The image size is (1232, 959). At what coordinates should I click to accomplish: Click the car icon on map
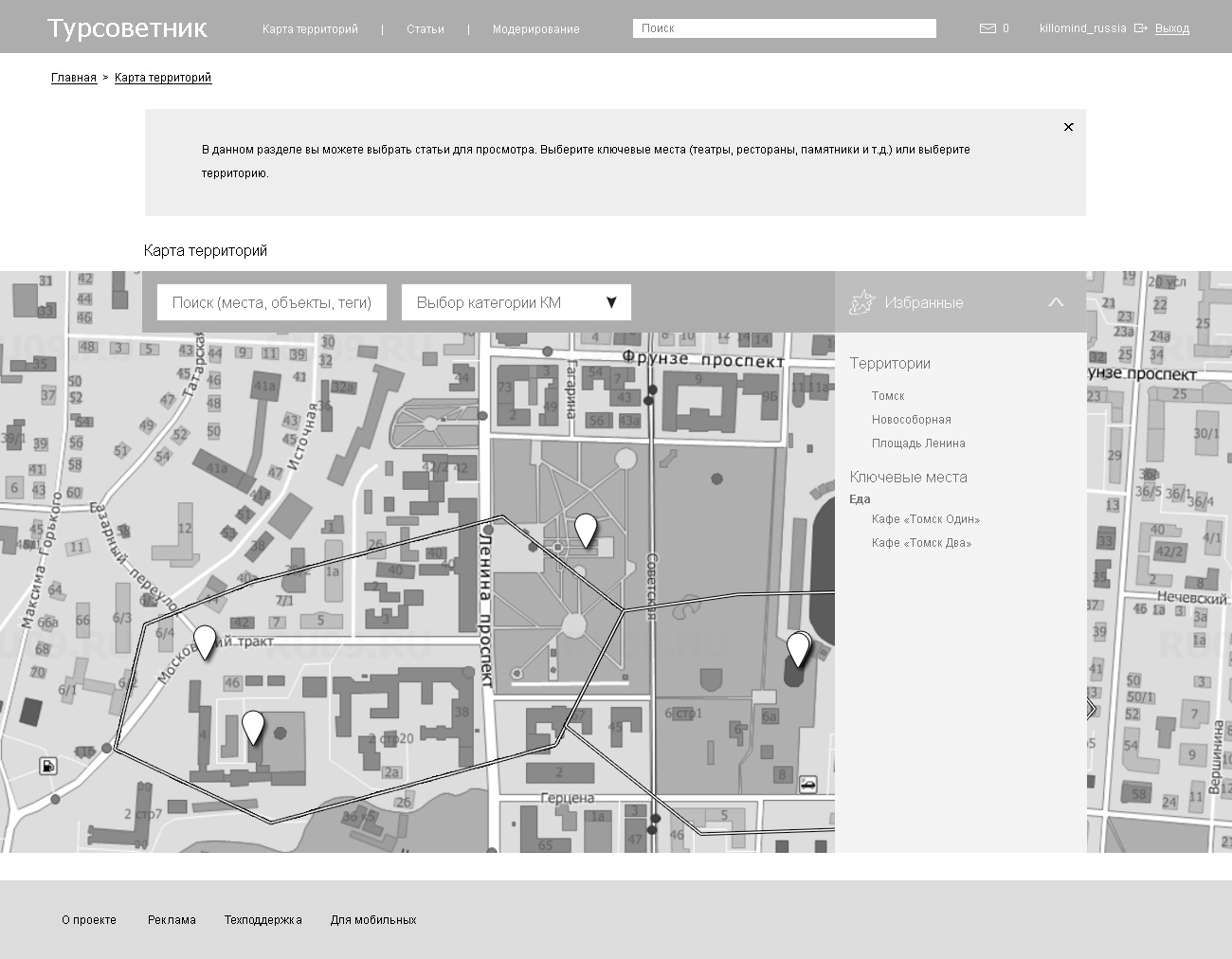pos(807,784)
